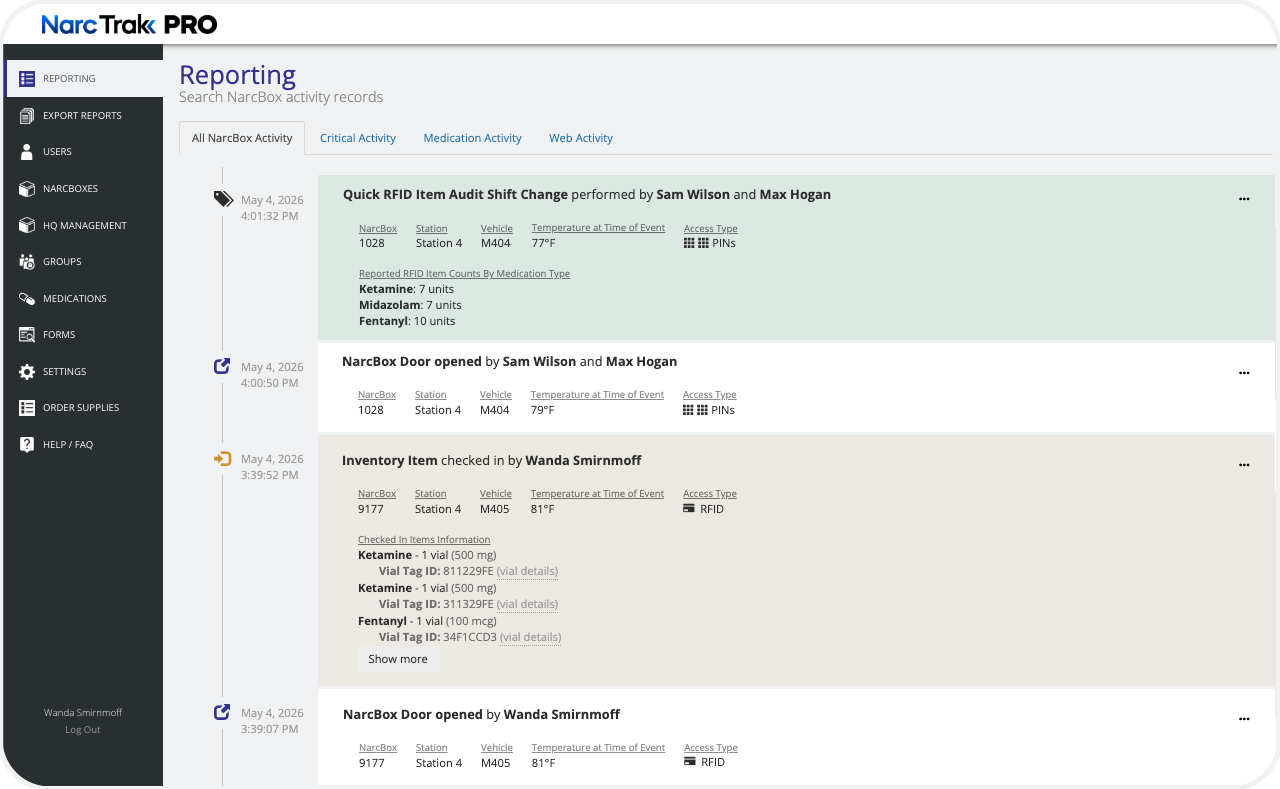Screen dimensions: 1280x789
Task: Click NarcBox number 9177 in Inventory Item event
Action: click(x=371, y=509)
